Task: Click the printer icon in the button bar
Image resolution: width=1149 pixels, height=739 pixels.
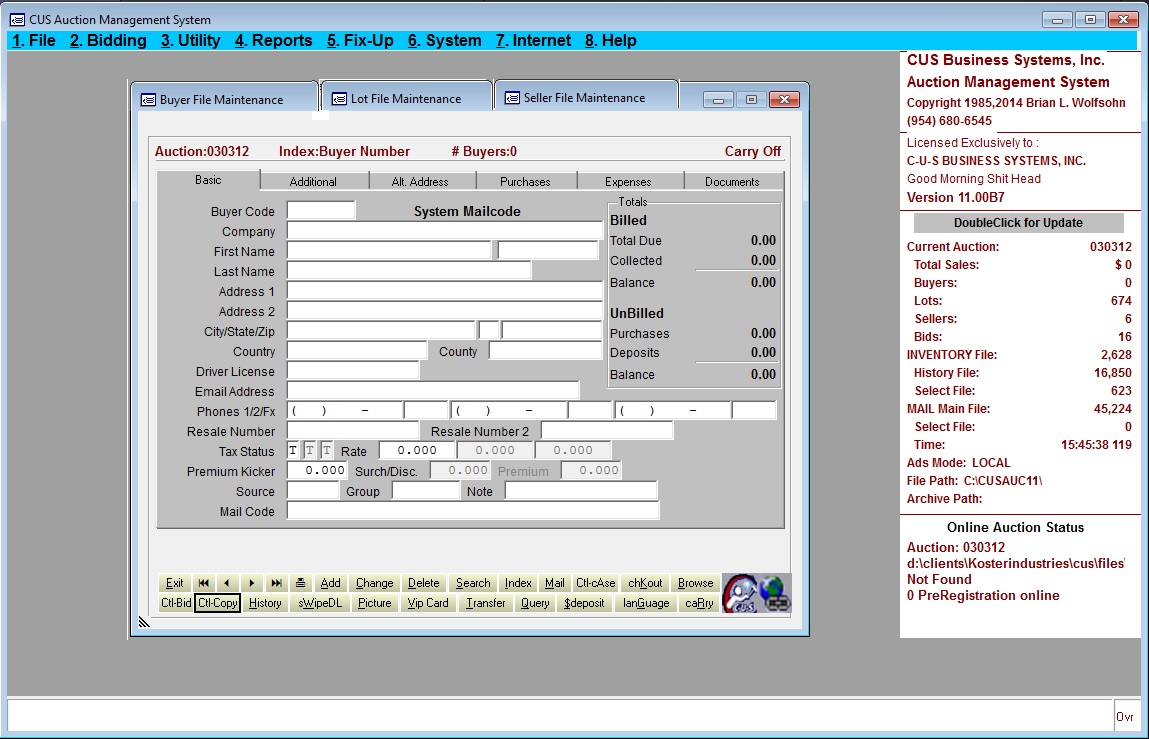Action: (300, 583)
